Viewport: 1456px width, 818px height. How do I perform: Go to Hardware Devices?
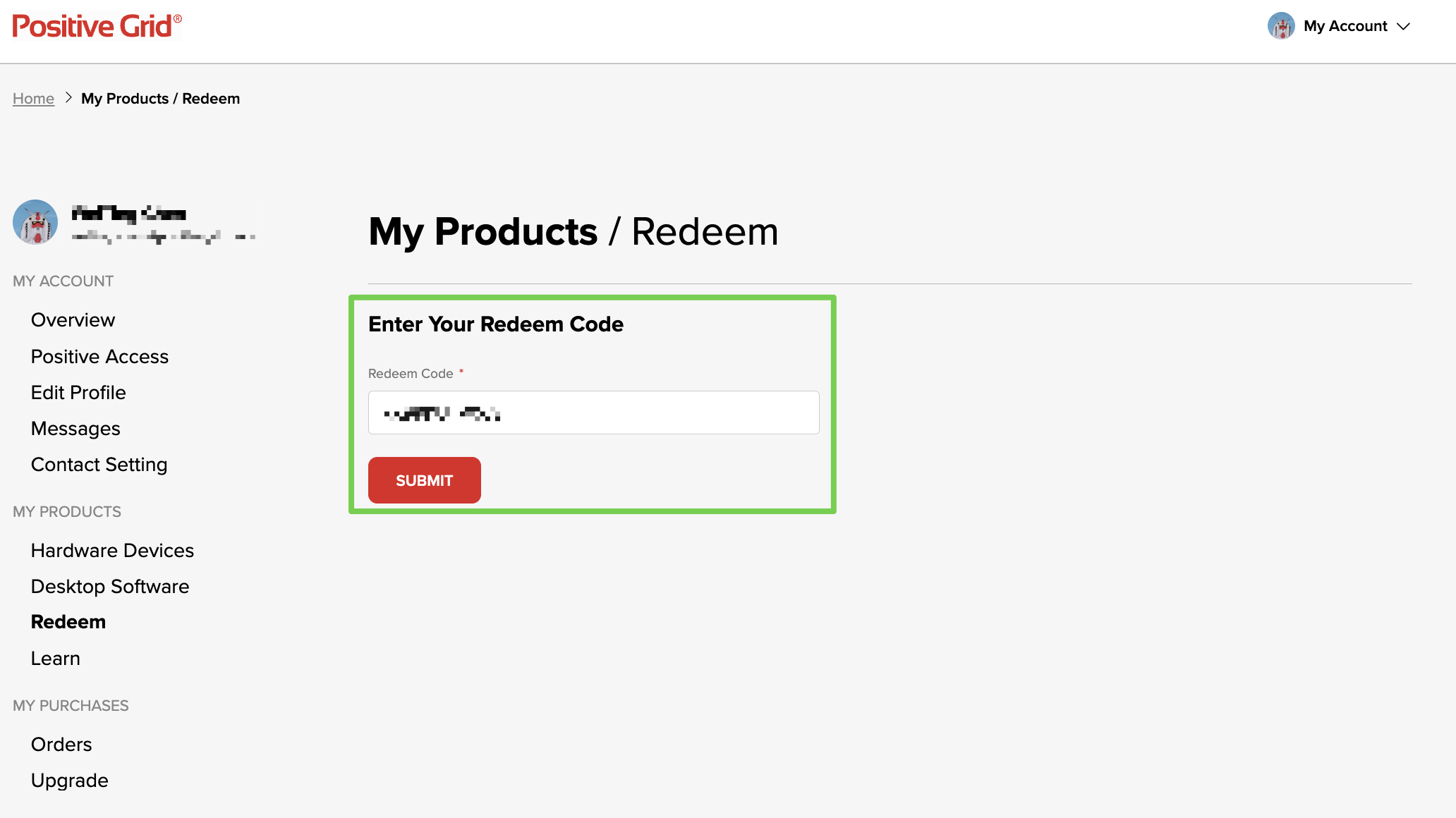pos(112,551)
